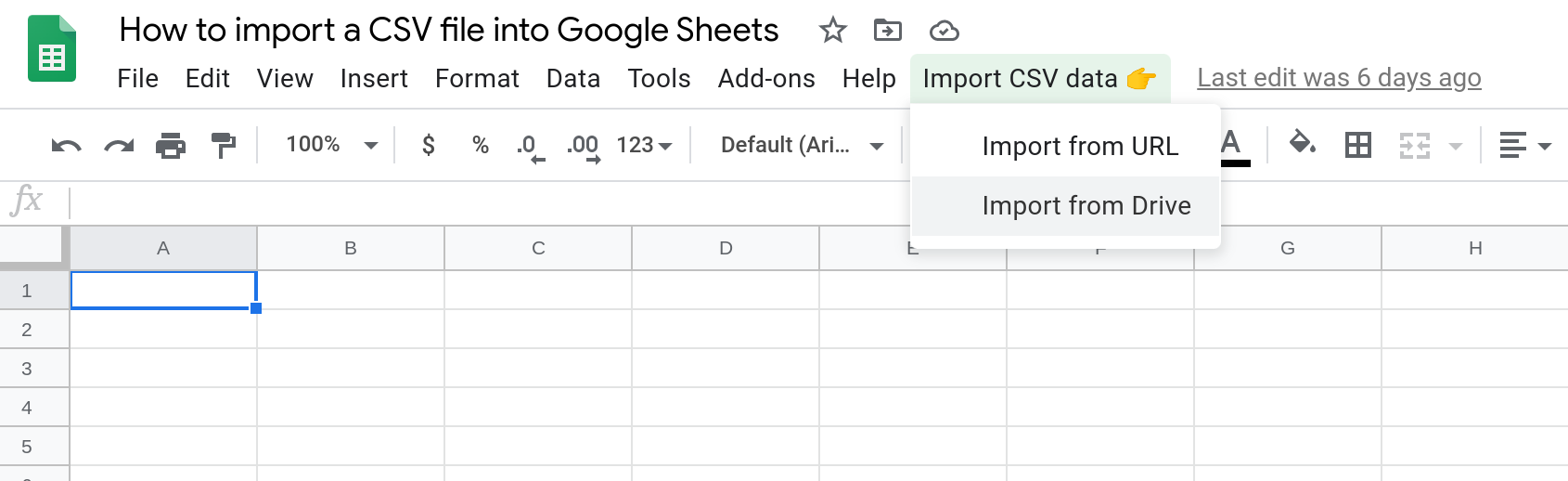
Task: Select row 4 header
Action: 34,408
